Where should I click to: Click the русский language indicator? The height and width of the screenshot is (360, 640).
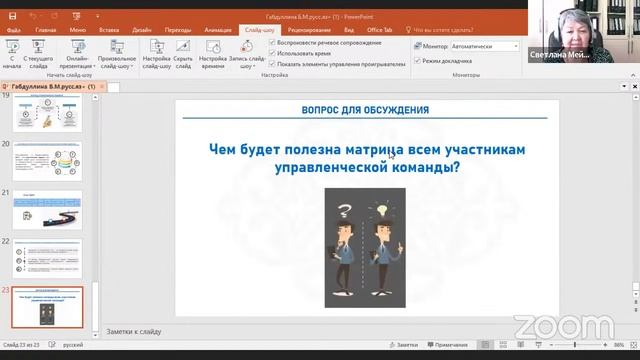(x=73, y=345)
